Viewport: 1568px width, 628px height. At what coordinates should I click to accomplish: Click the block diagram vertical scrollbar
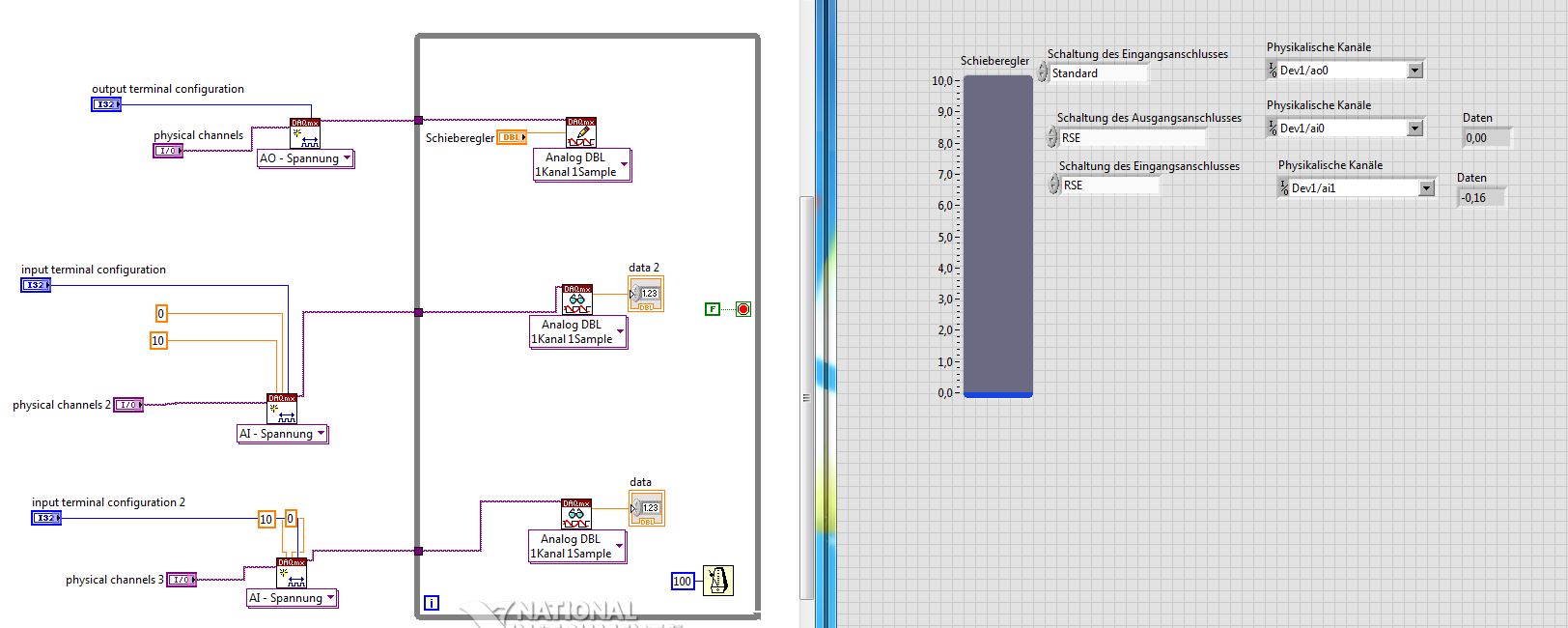[806, 397]
